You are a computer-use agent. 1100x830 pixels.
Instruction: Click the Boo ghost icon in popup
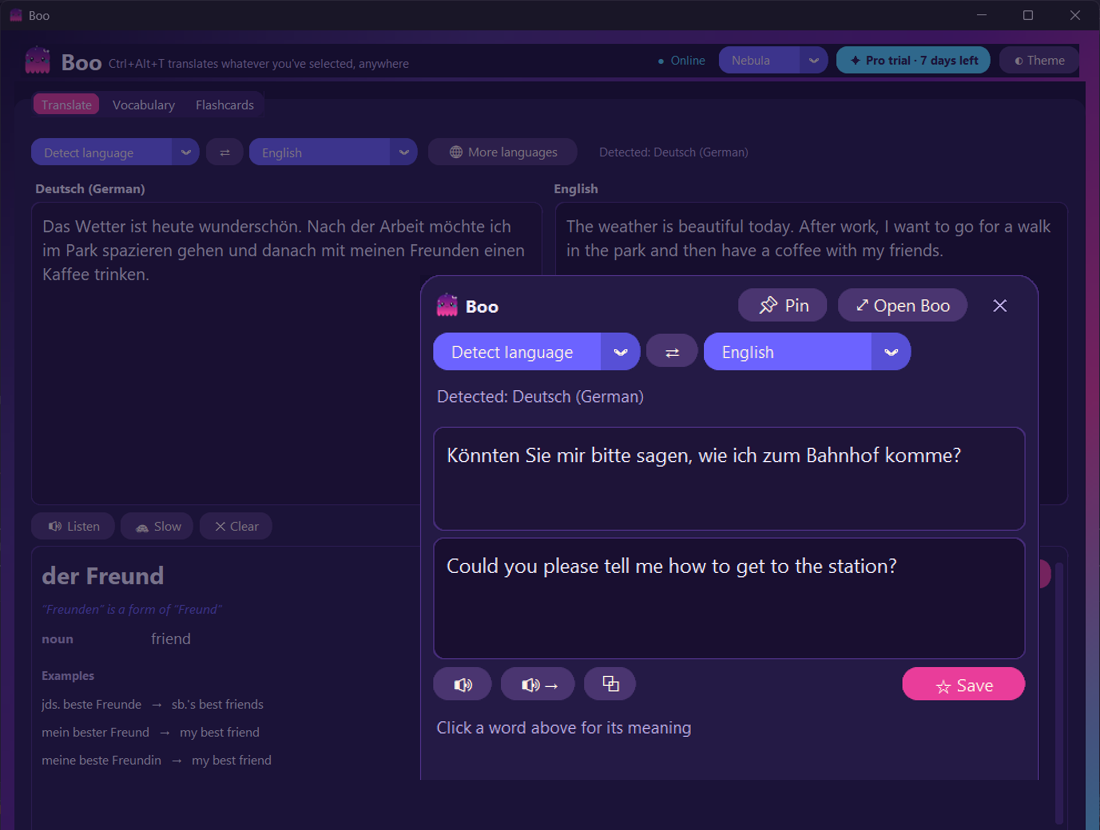point(447,306)
